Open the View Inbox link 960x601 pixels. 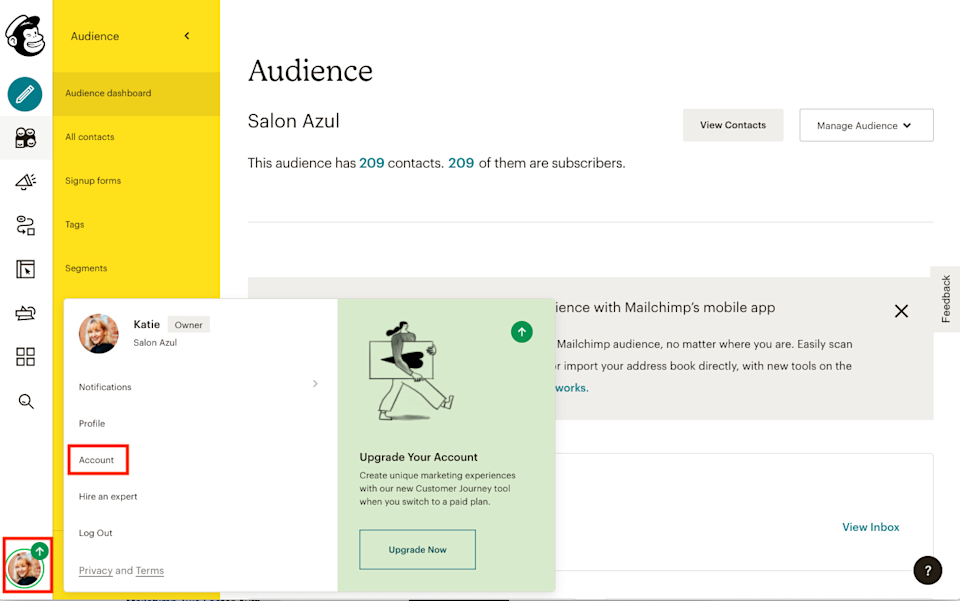[x=870, y=527]
